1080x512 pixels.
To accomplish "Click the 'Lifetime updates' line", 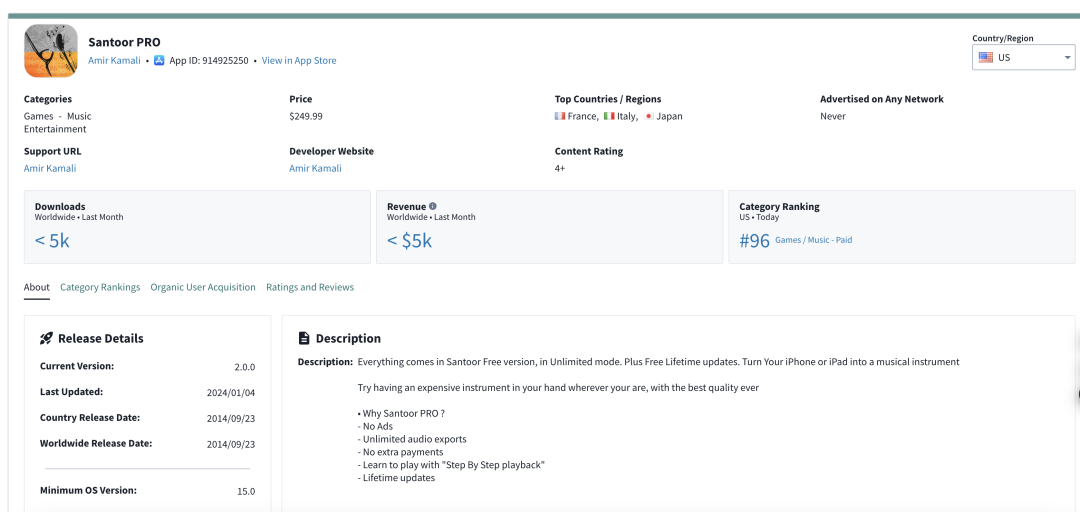I will click(x=397, y=478).
